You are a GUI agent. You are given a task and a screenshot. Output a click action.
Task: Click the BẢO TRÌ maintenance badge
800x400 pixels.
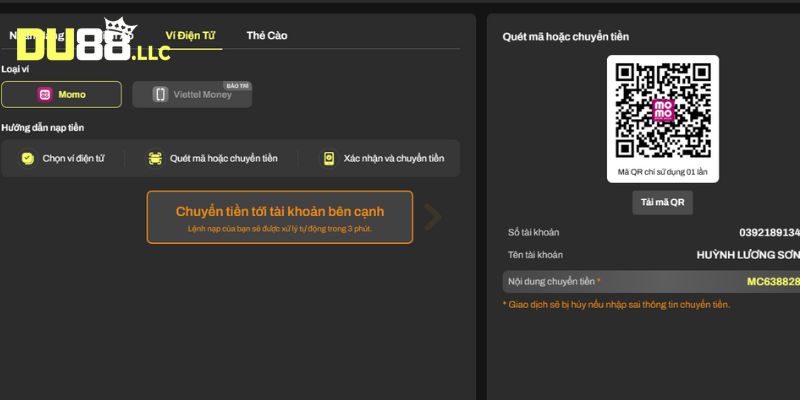[x=237, y=86]
